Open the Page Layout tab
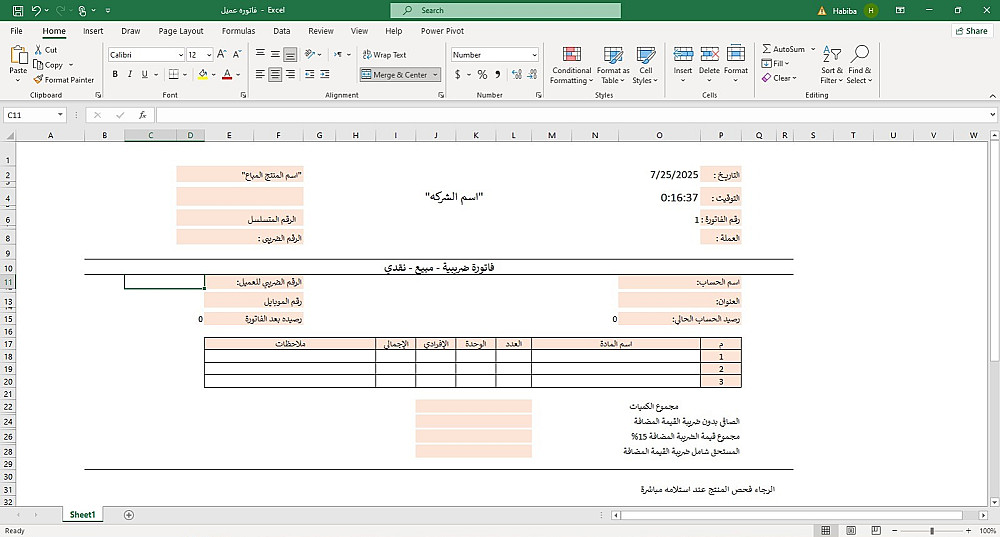1000x537 pixels. pyautogui.click(x=181, y=31)
